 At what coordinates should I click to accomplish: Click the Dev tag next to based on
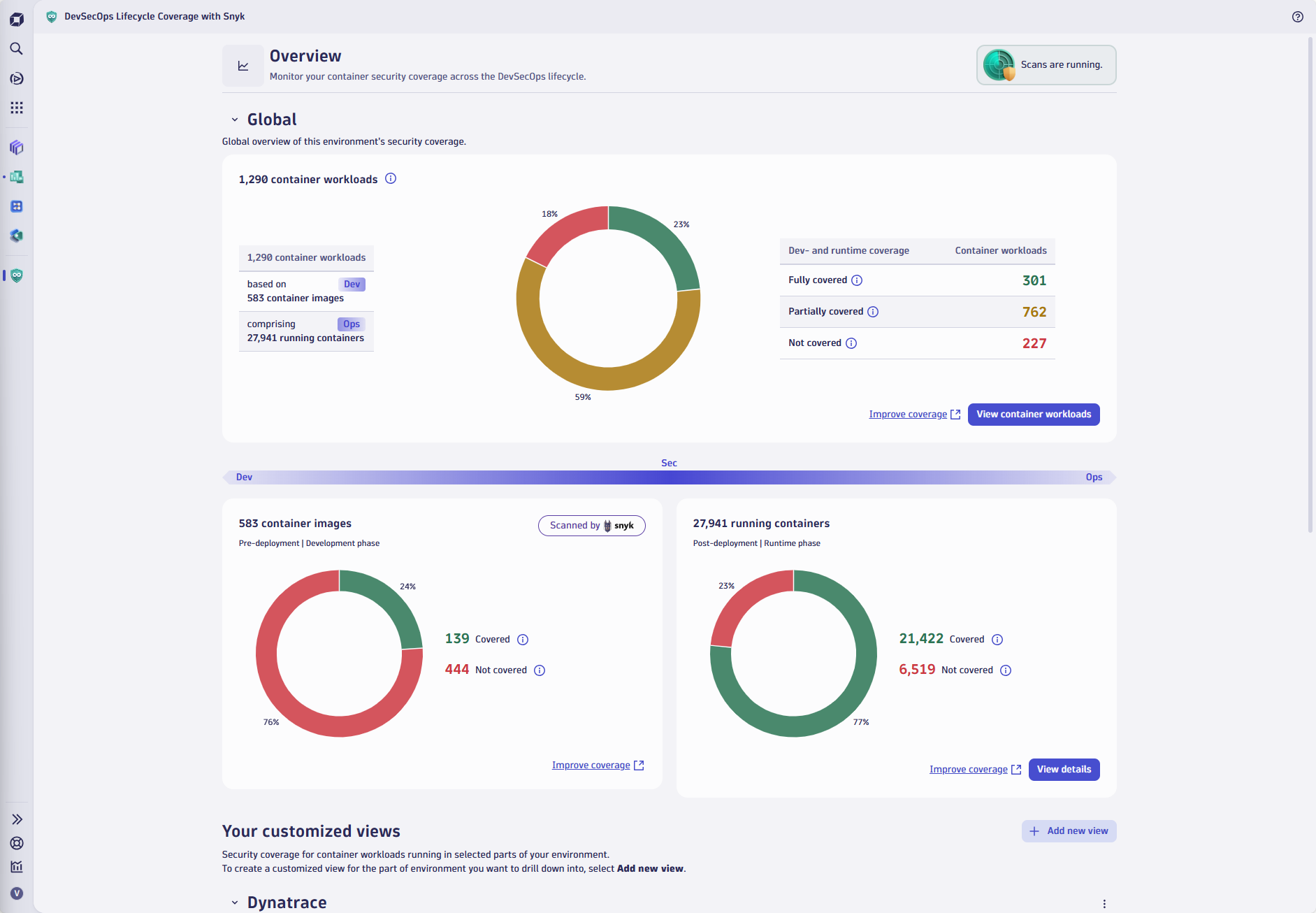[x=352, y=285]
